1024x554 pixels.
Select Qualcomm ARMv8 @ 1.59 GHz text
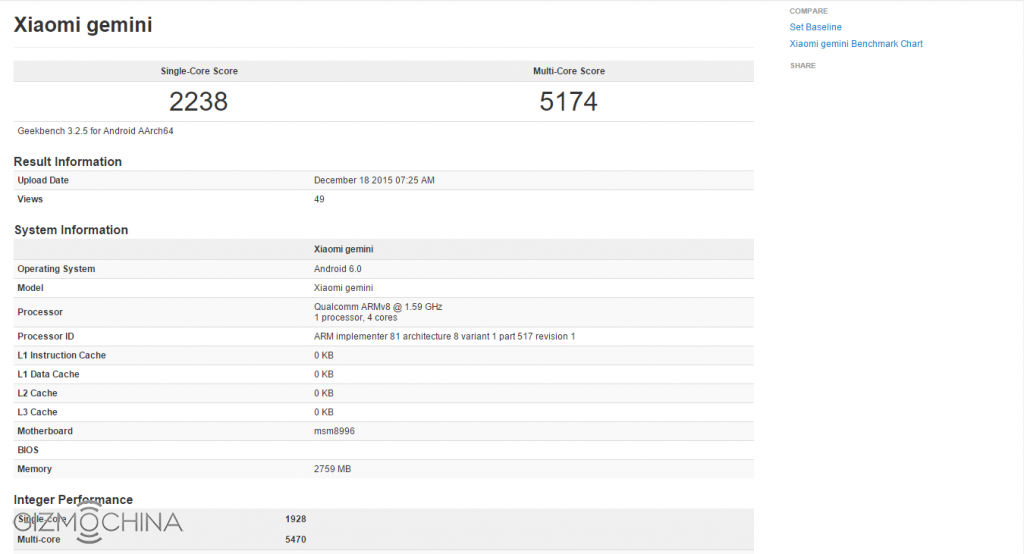378,306
